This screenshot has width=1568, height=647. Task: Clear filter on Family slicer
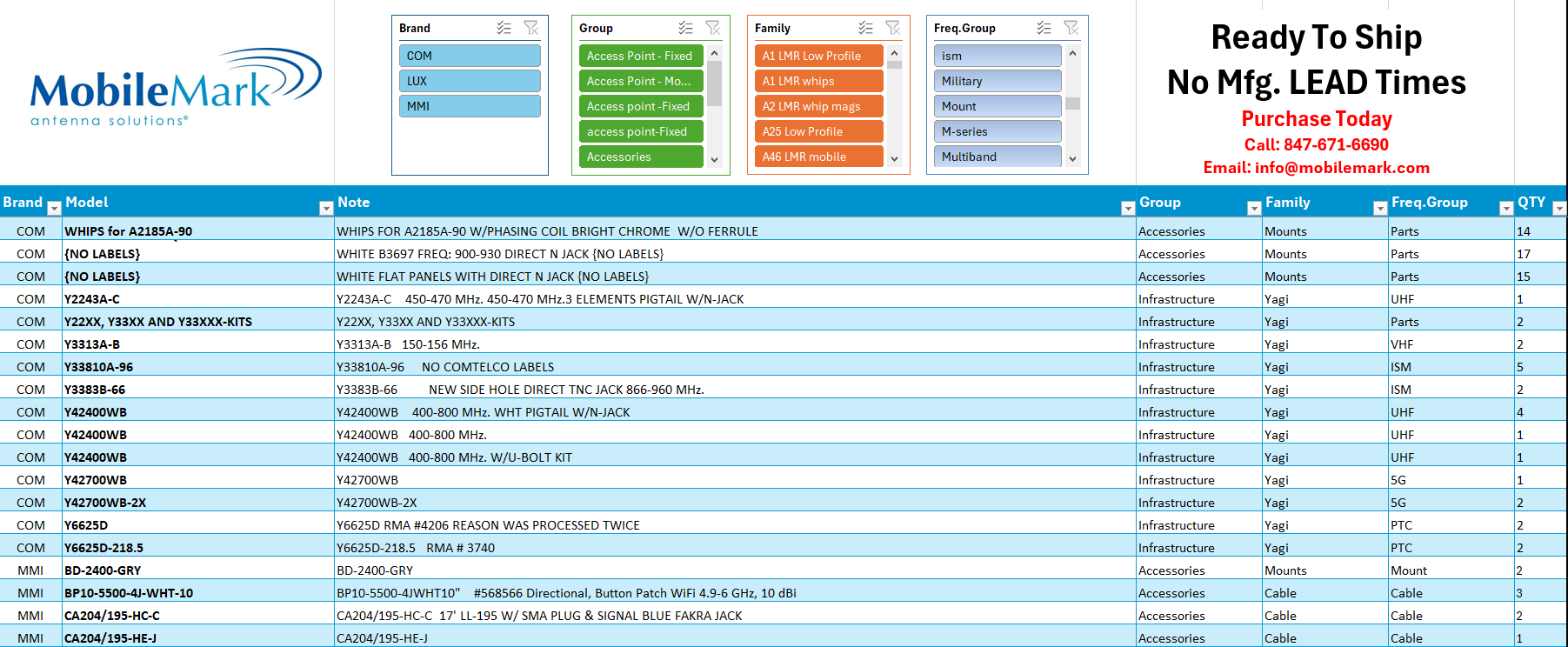pos(892,28)
